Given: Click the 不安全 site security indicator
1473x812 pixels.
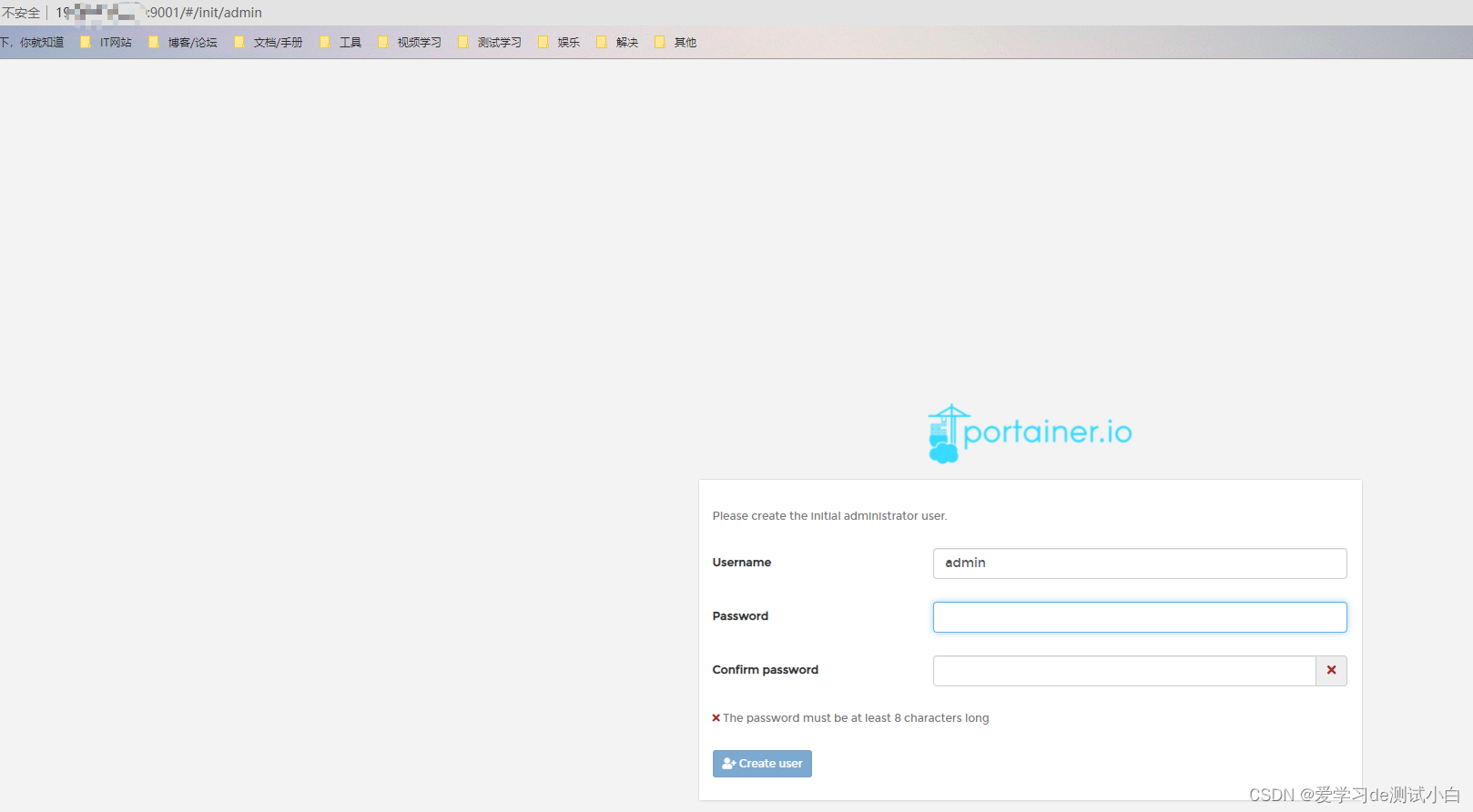Looking at the screenshot, I should pos(21,13).
